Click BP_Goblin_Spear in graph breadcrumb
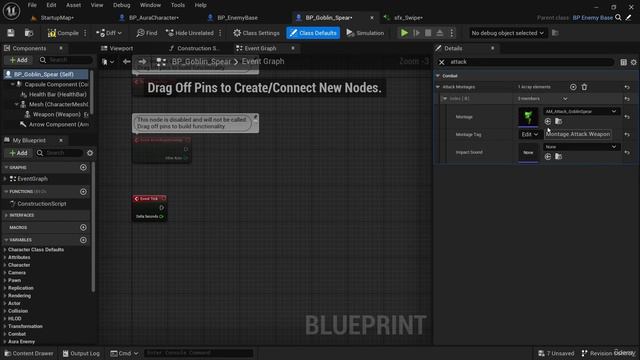Image resolution: width=640 pixels, height=360 pixels. pos(201,62)
